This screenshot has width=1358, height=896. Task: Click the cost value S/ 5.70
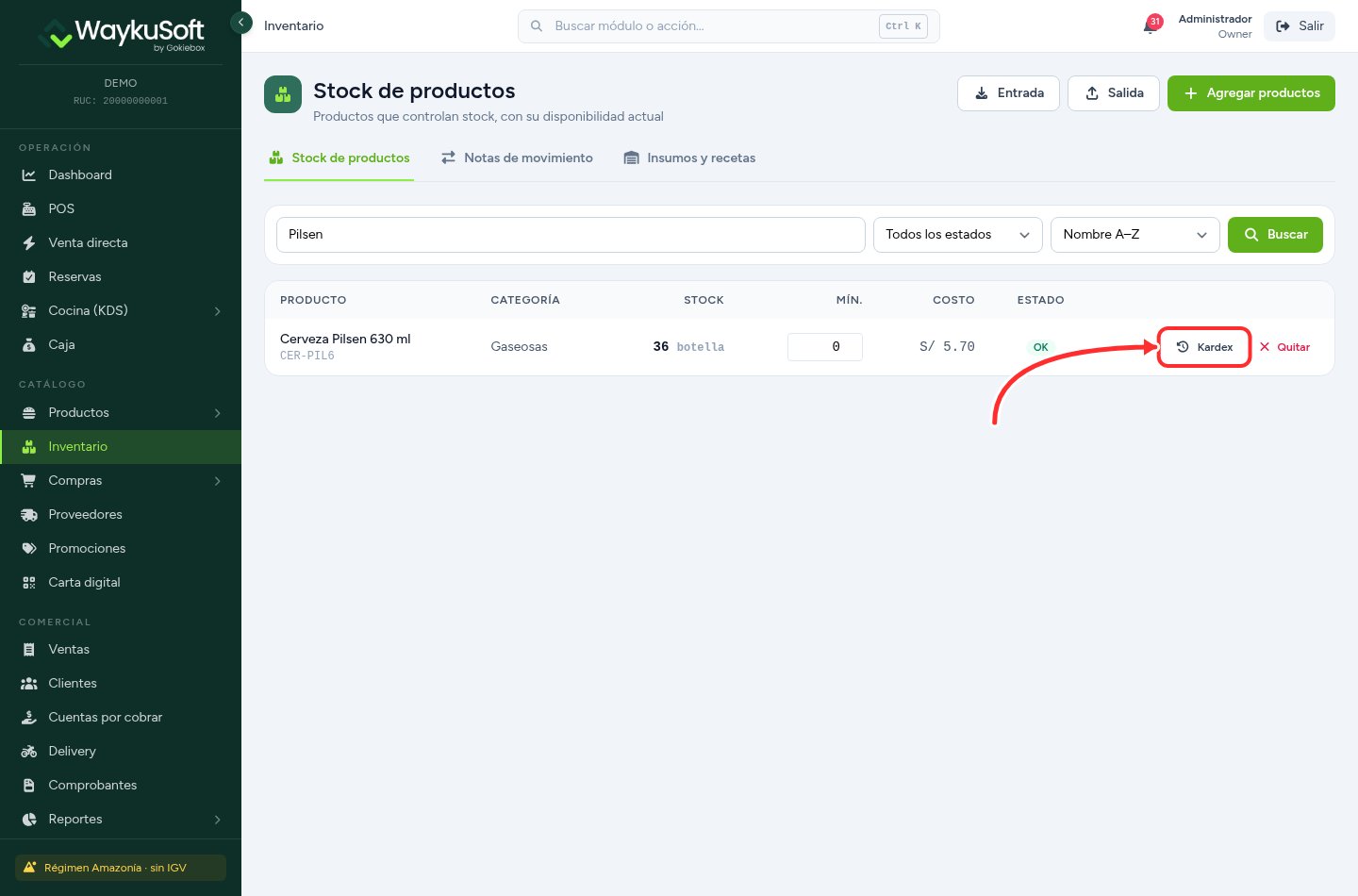coord(947,346)
